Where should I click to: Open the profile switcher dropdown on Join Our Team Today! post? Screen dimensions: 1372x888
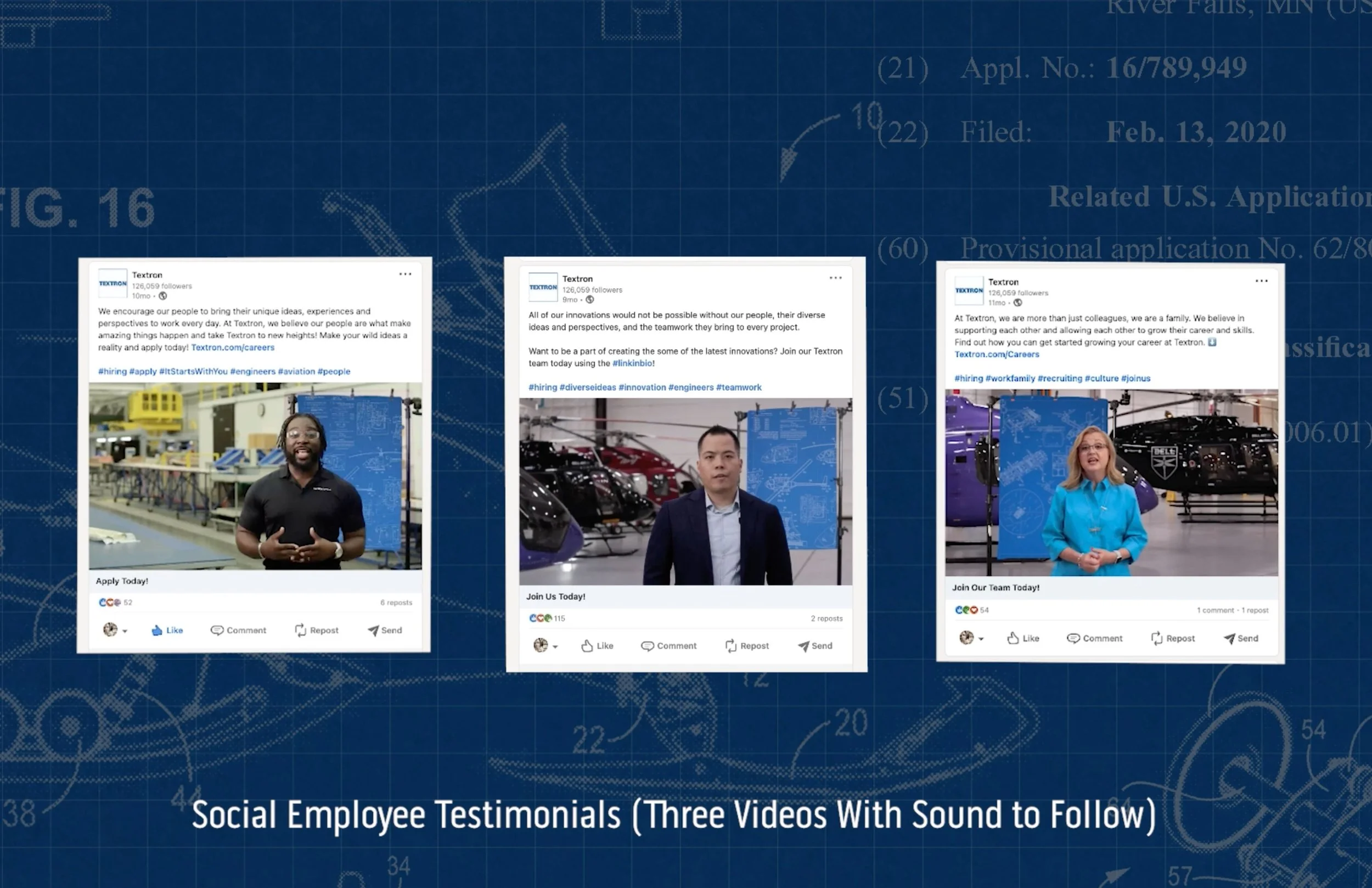pos(972,638)
